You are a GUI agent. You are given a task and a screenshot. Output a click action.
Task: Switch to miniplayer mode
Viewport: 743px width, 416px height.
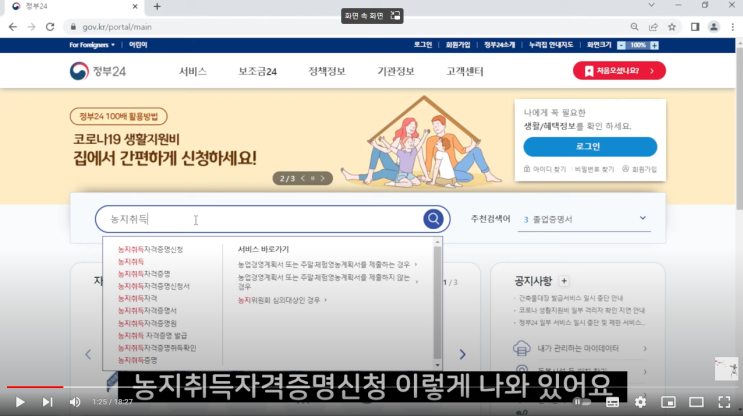(668, 402)
